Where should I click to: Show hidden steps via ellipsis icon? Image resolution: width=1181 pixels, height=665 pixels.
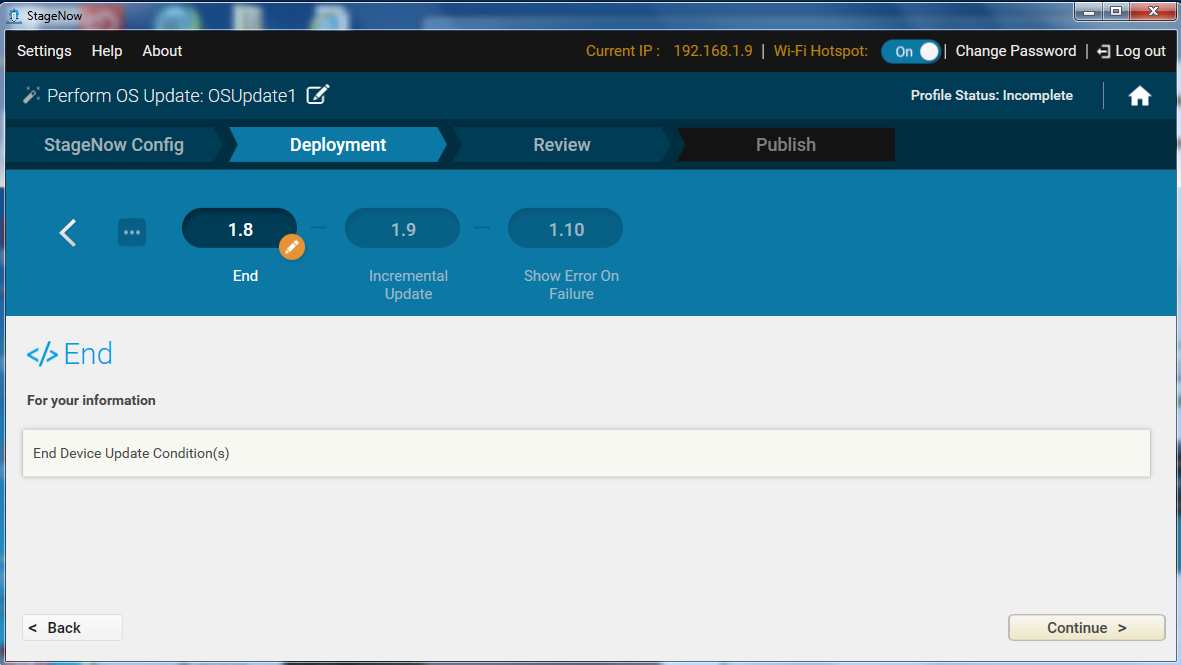pos(132,232)
